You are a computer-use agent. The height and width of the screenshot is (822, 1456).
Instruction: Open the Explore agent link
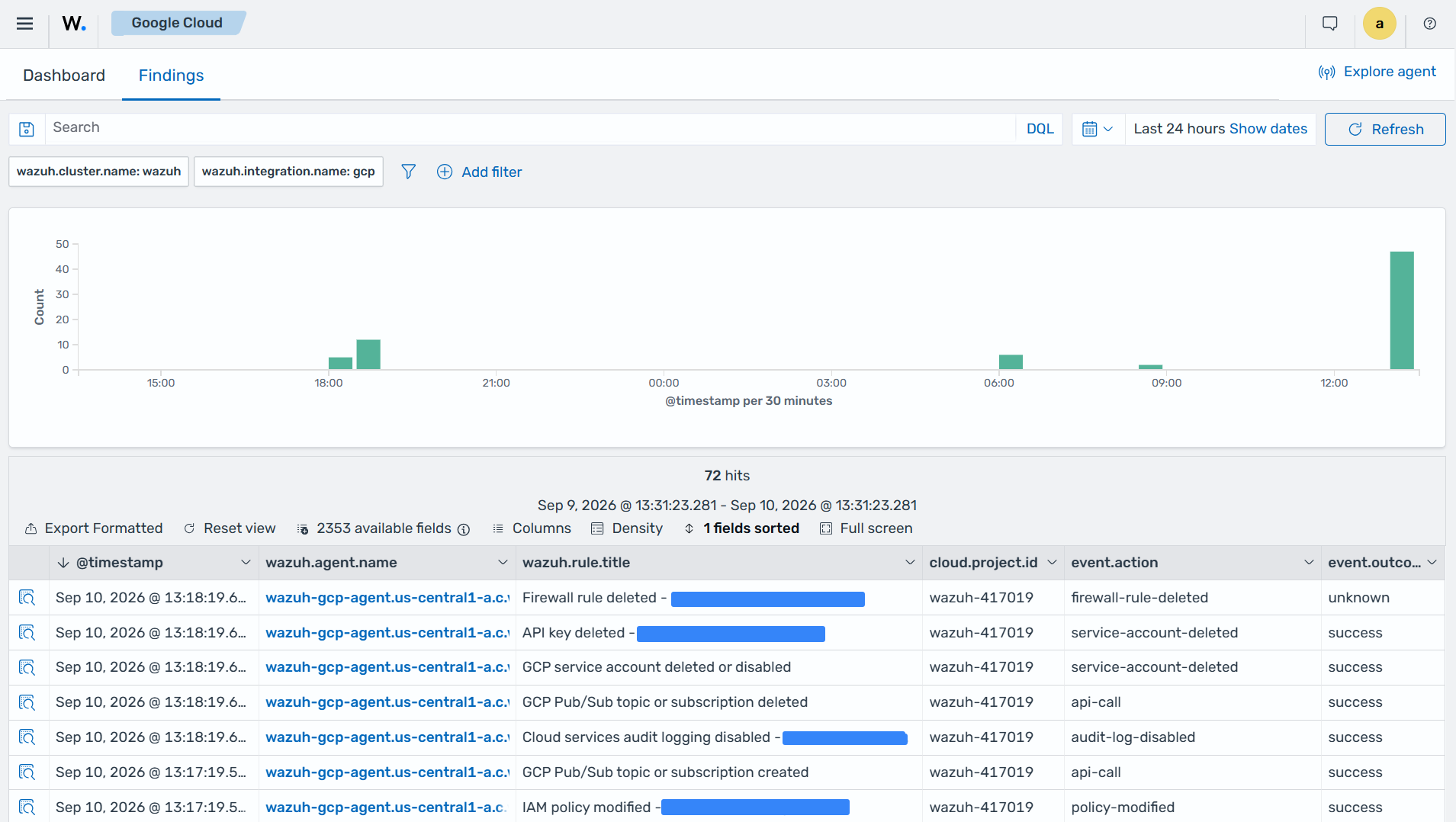[1377, 72]
